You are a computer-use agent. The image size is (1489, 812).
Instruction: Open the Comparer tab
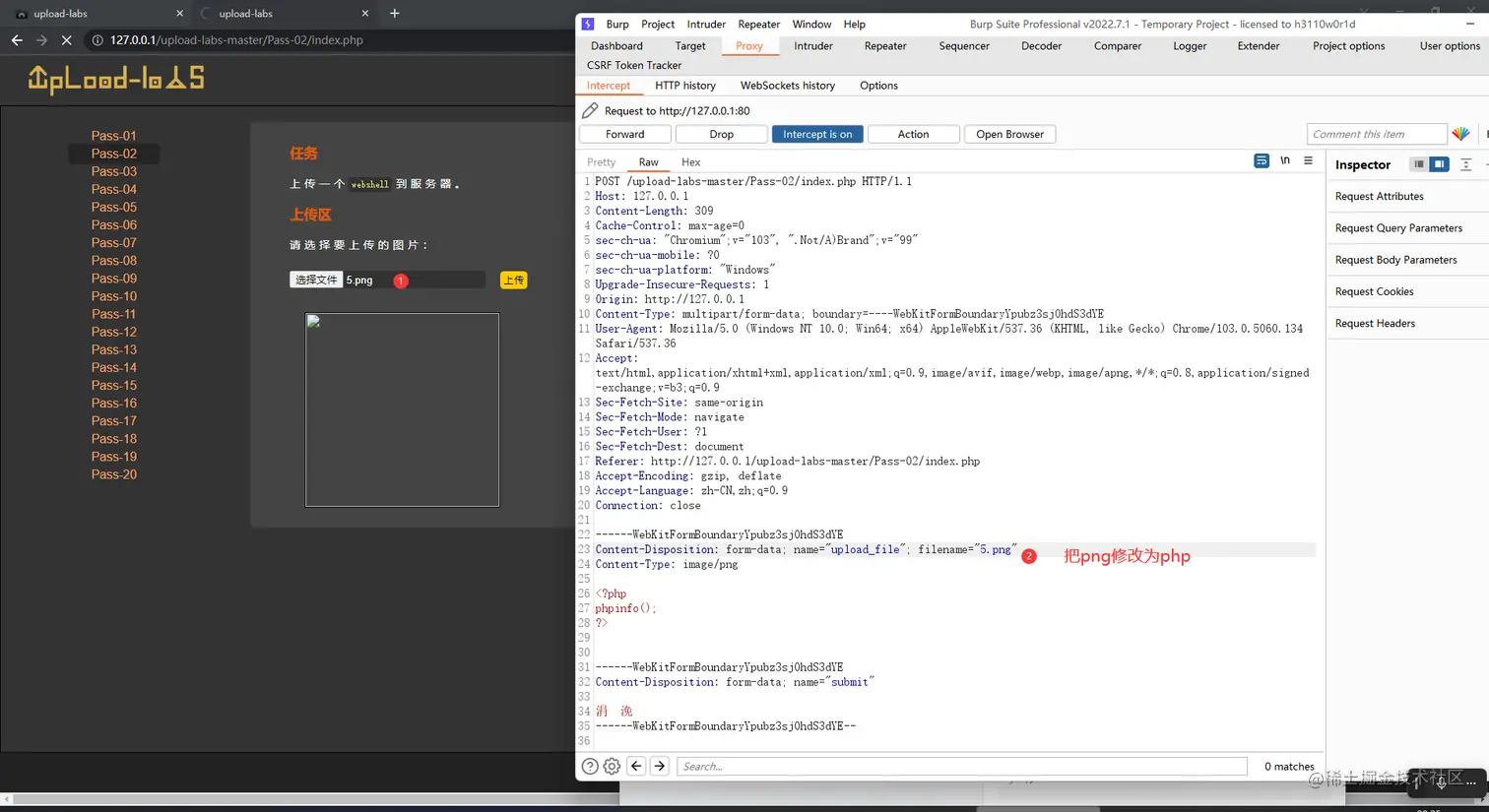click(x=1118, y=45)
